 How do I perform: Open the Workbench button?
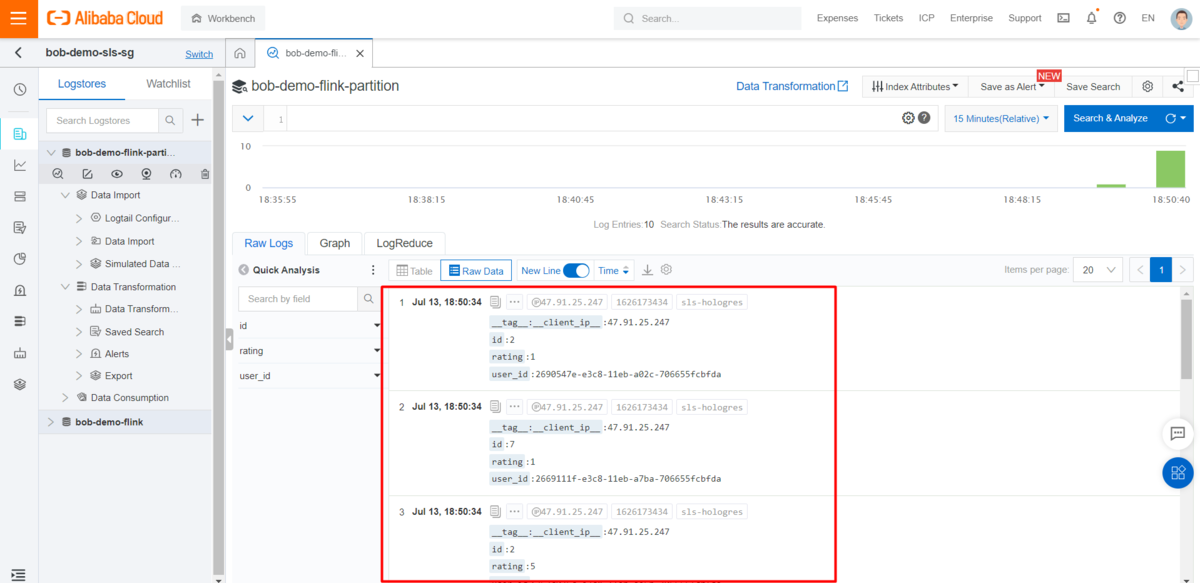click(223, 18)
